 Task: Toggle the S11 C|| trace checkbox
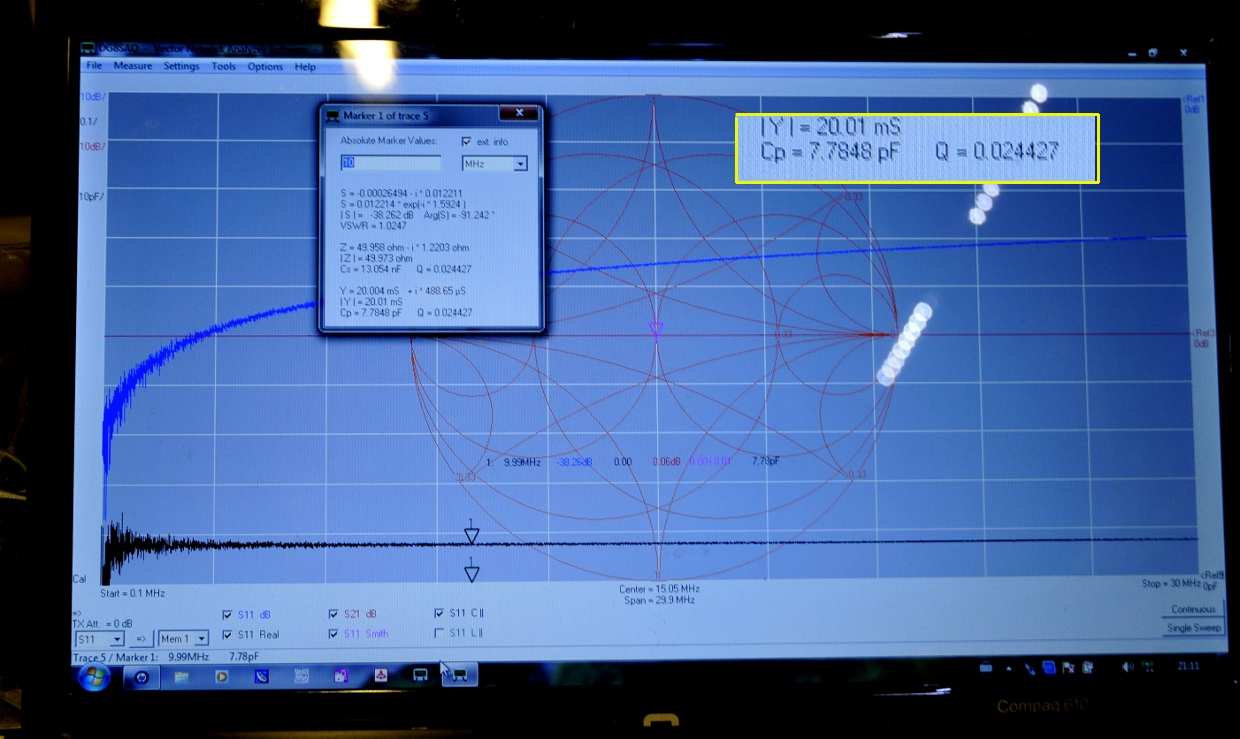coord(439,613)
